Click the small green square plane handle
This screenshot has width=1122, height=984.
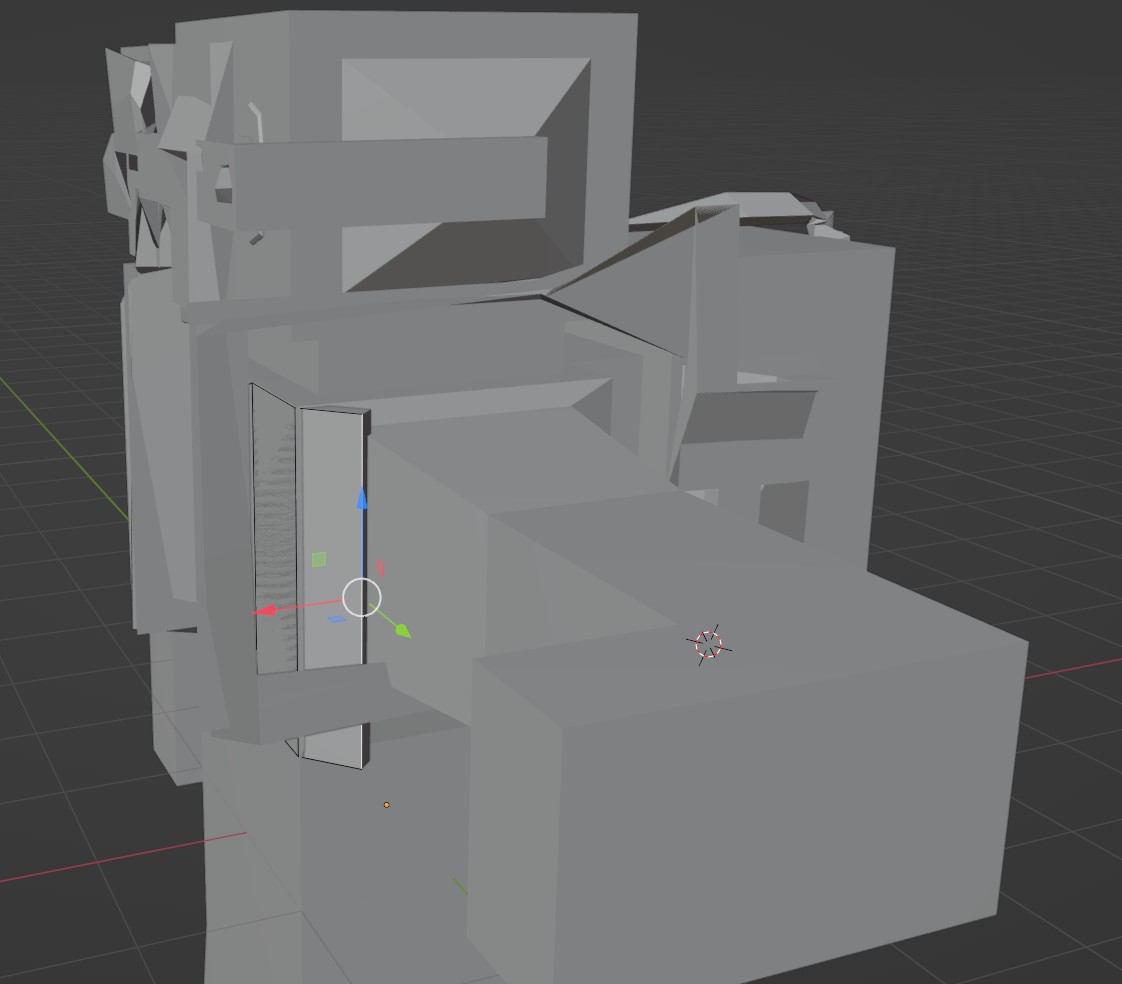[319, 560]
